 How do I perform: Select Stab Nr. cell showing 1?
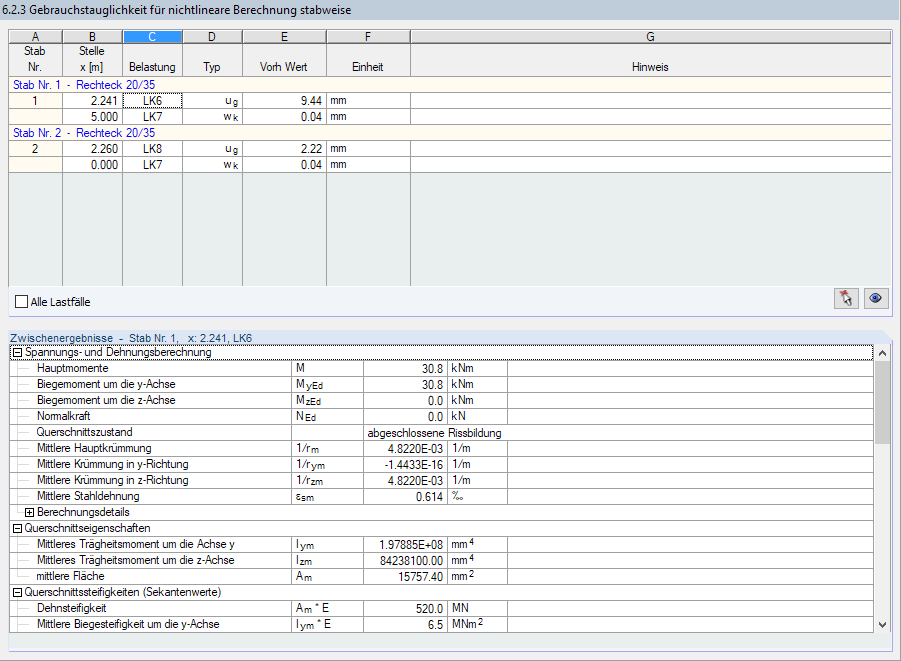(35, 101)
